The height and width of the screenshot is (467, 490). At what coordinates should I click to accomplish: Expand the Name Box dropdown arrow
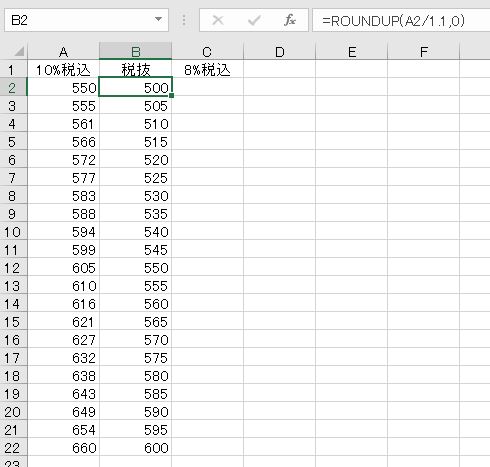tap(159, 20)
